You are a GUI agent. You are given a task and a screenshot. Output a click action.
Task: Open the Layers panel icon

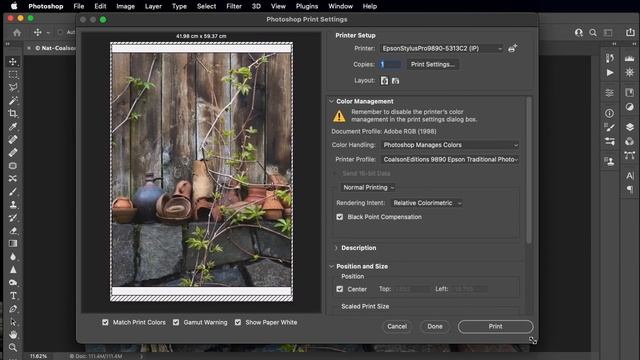click(629, 127)
